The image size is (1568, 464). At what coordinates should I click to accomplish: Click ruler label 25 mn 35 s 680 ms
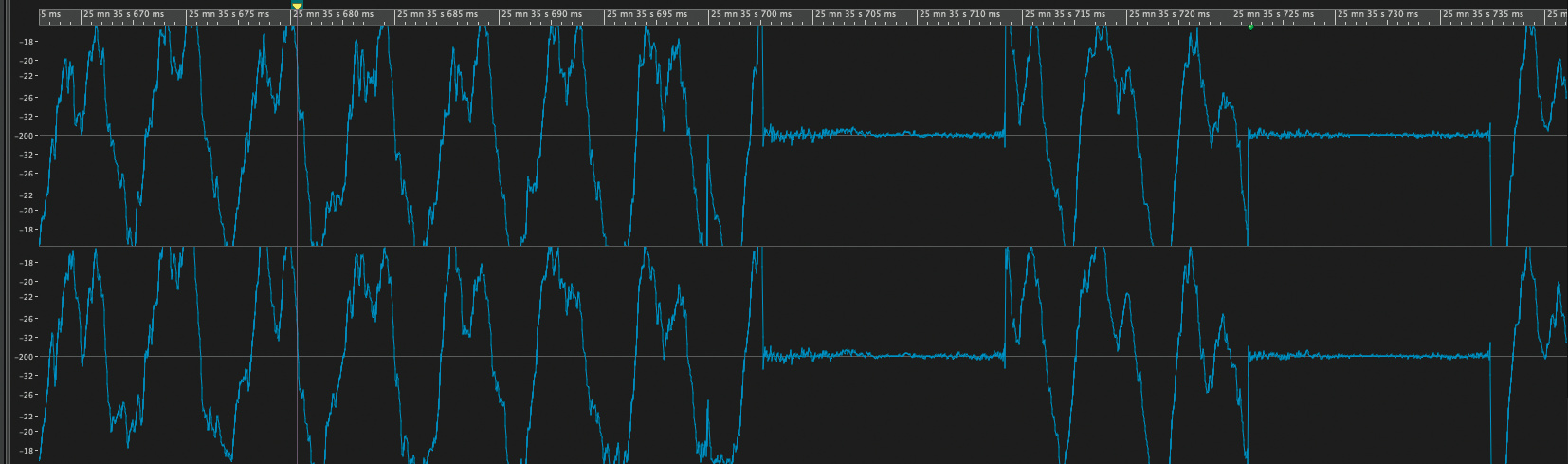pos(334,14)
